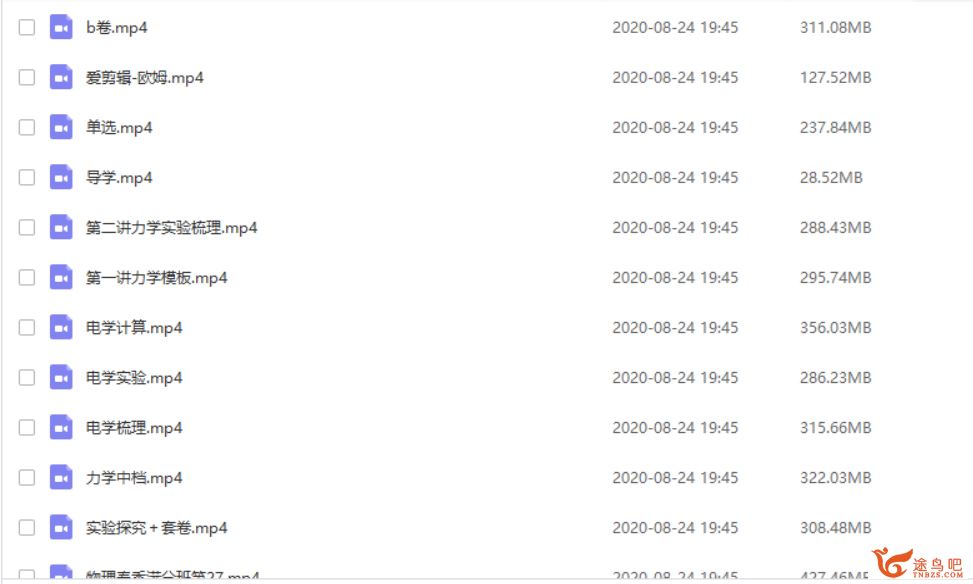This screenshot has width=973, height=584.
Task: Tick the checkbox for b卷.mp4
Action: pos(27,27)
